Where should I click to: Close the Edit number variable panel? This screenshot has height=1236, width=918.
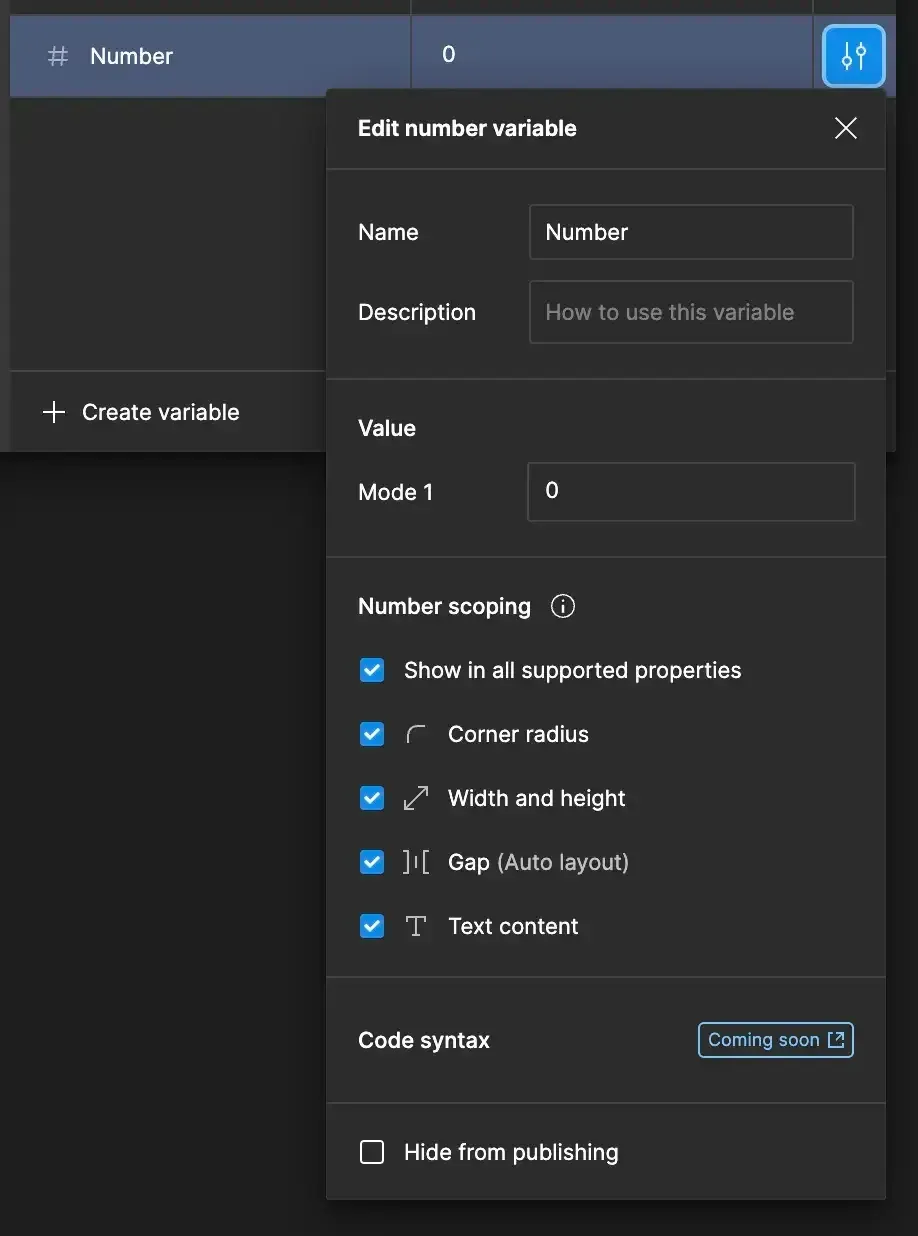click(x=846, y=128)
